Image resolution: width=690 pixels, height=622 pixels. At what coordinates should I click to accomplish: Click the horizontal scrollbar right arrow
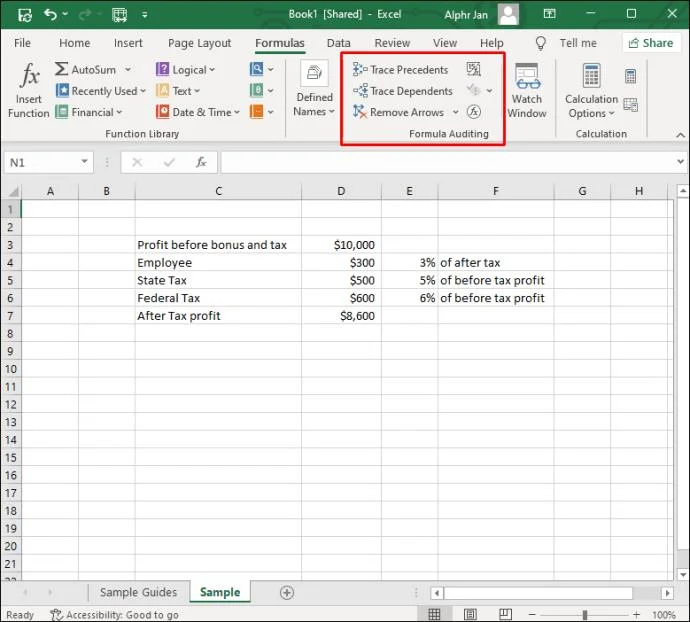point(668,593)
